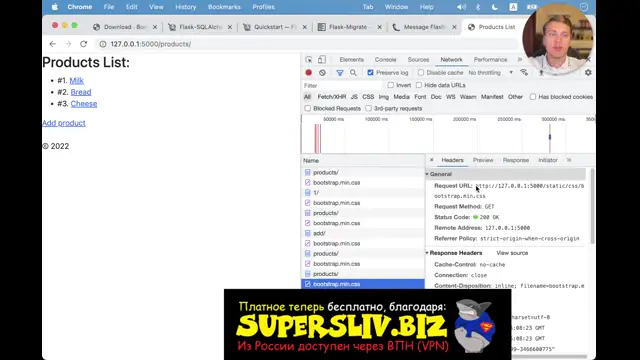Disable Preserve log checkbox

tap(370, 73)
